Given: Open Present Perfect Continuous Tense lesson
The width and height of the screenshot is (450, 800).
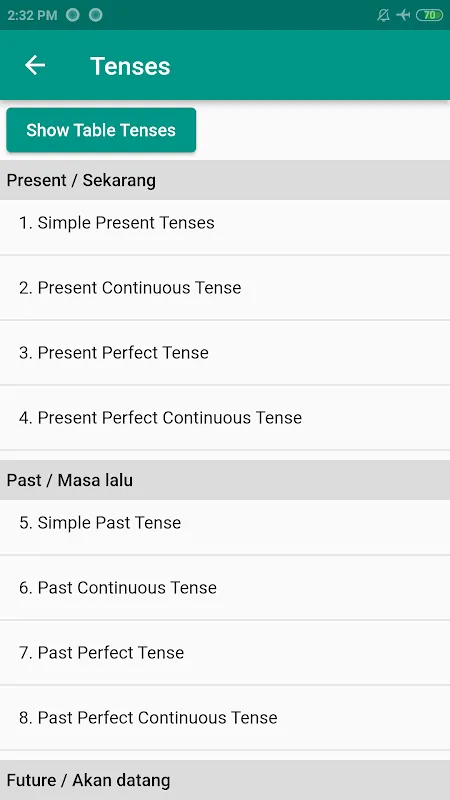Looking at the screenshot, I should [x=225, y=418].
